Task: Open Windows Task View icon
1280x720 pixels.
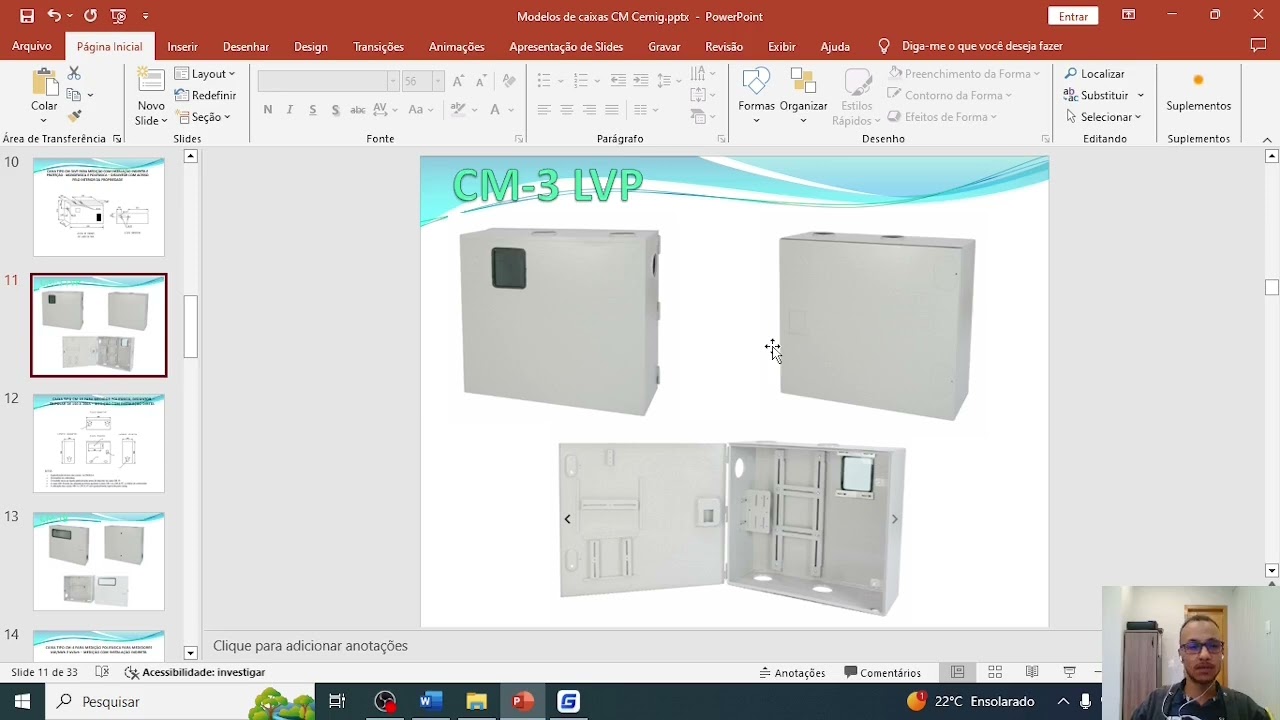Action: pos(337,702)
